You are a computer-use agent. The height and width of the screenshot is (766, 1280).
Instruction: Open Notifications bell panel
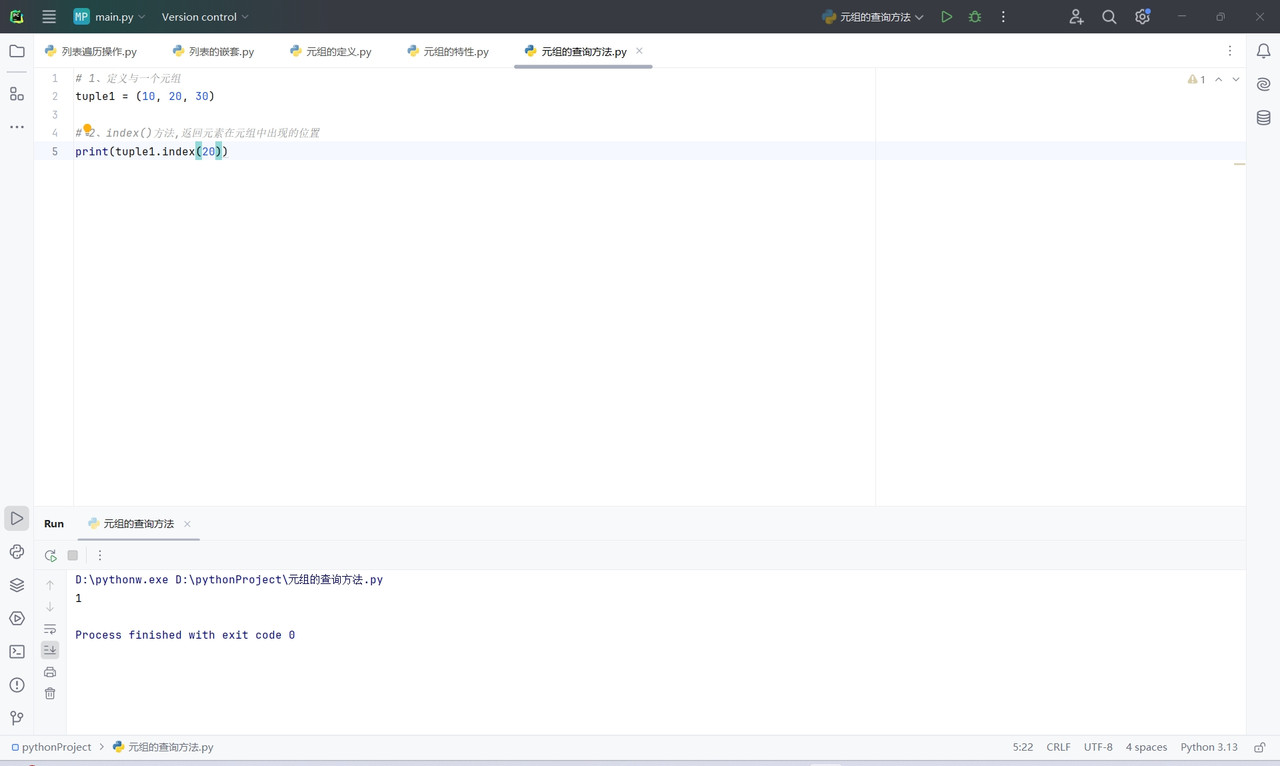point(1264,51)
